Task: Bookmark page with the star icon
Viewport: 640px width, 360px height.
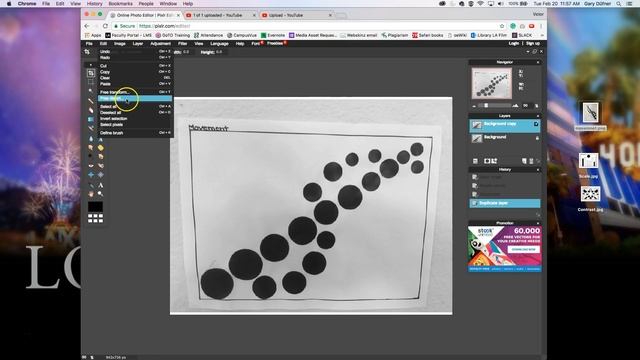Action: [x=502, y=26]
